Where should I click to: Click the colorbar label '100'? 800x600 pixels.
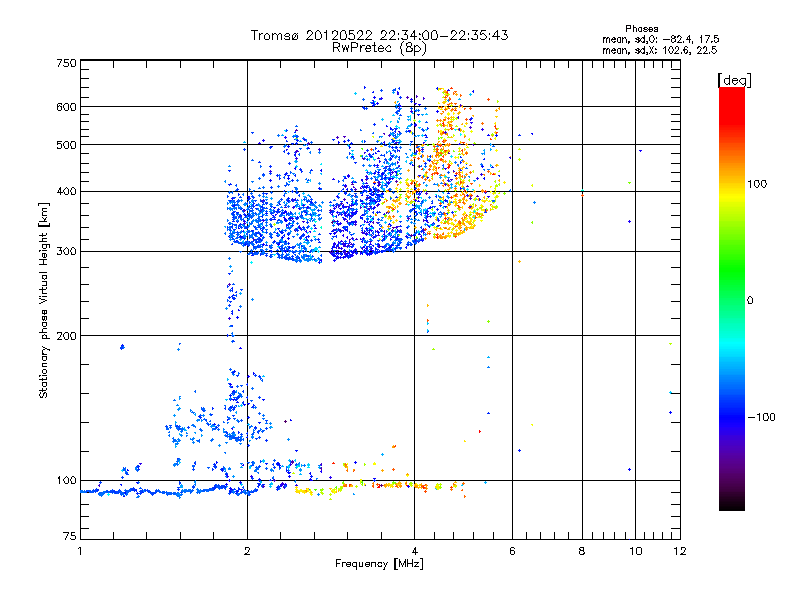[x=757, y=184]
